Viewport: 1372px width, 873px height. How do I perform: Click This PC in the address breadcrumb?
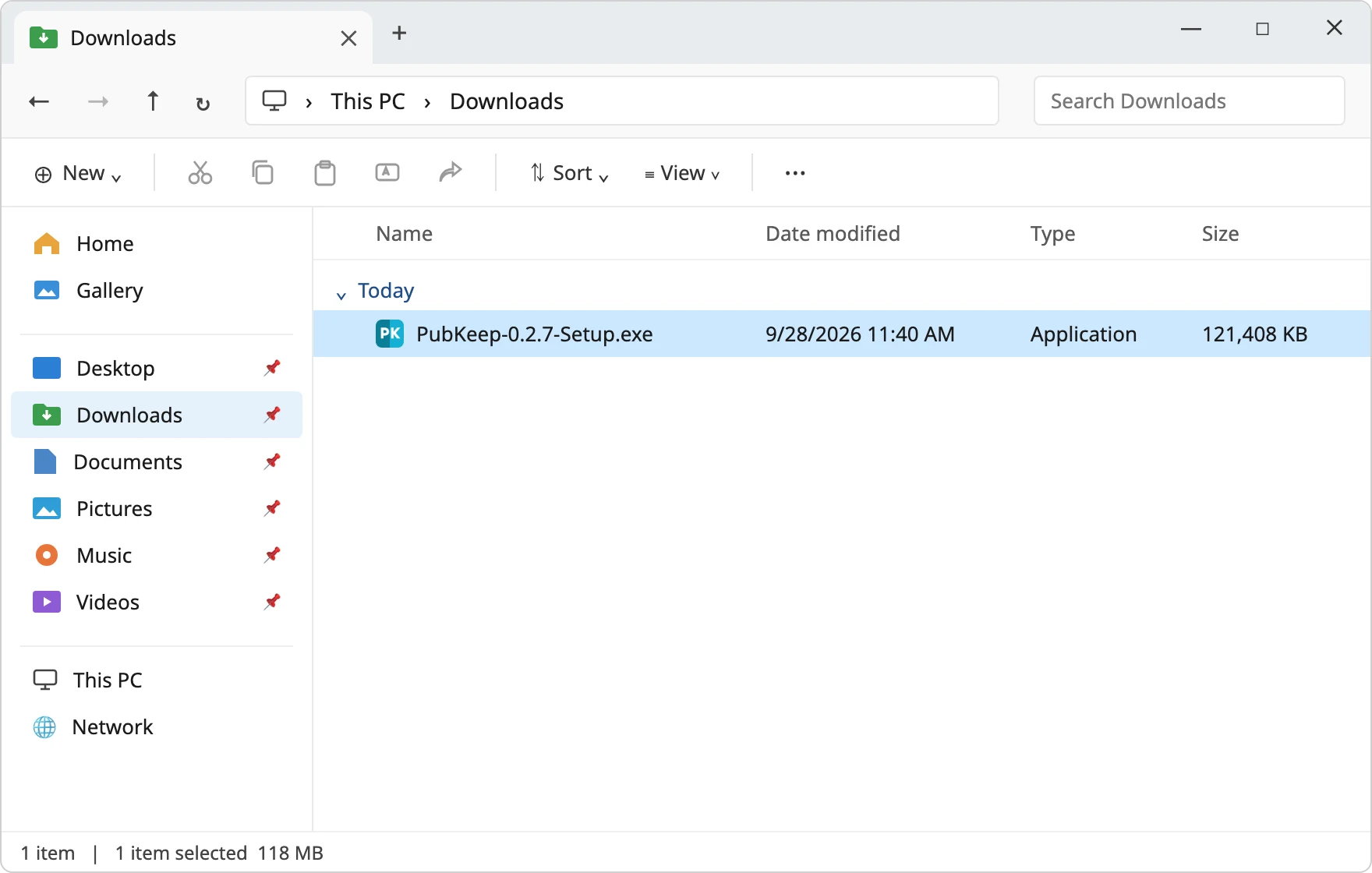[x=368, y=101]
